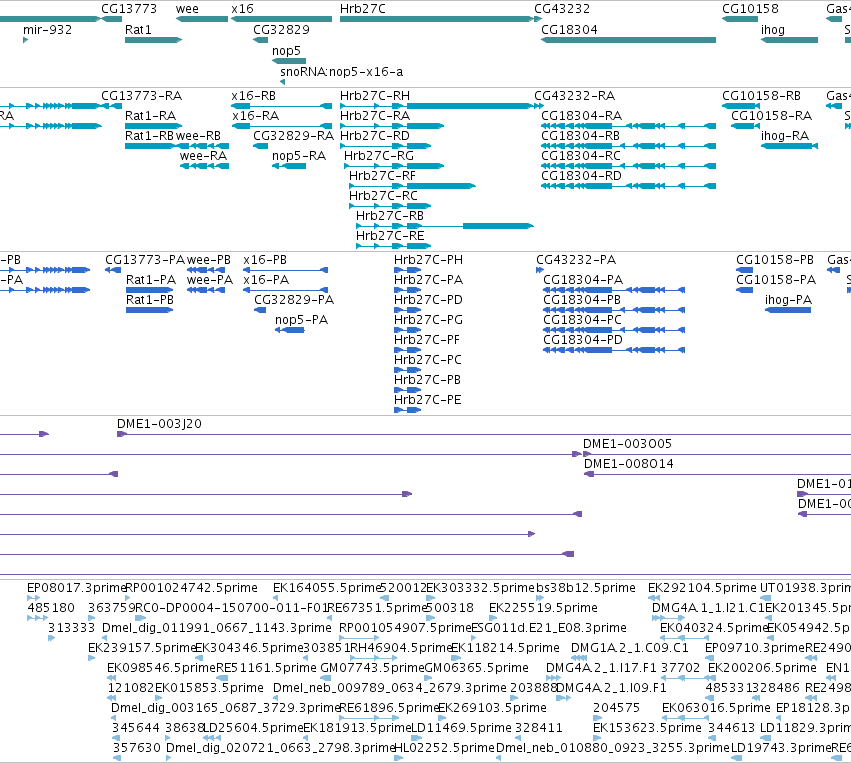Select the EK063016.5prime EST glyph
The width and height of the screenshot is (851, 763).
686,718
